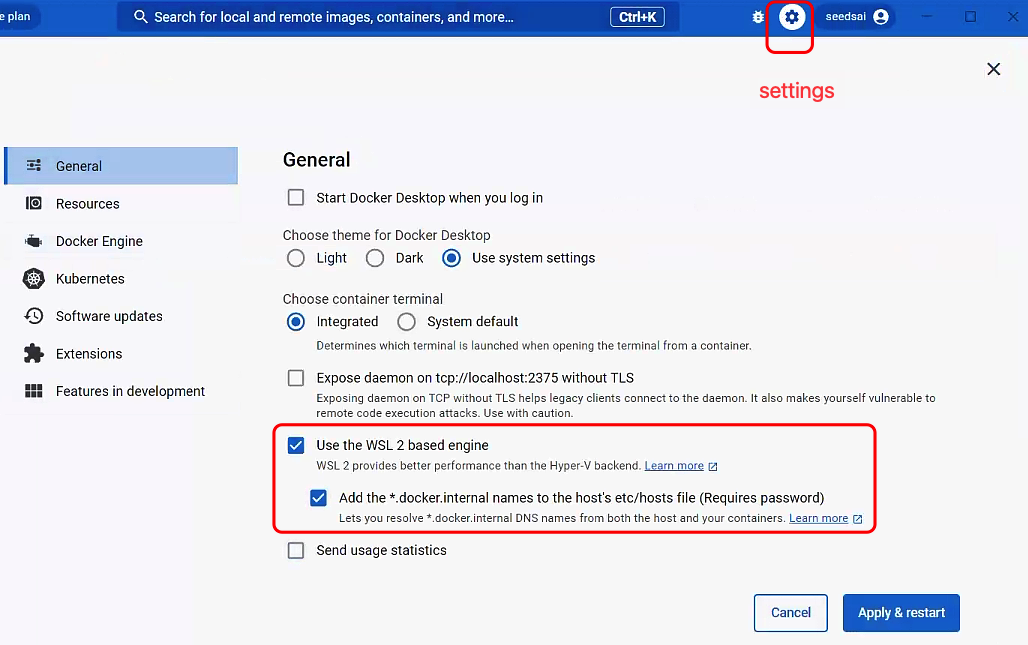Viewport: 1028px width, 645px height.
Task: Uncheck Add *.docker.internal names to hosts file
Action: 319,498
